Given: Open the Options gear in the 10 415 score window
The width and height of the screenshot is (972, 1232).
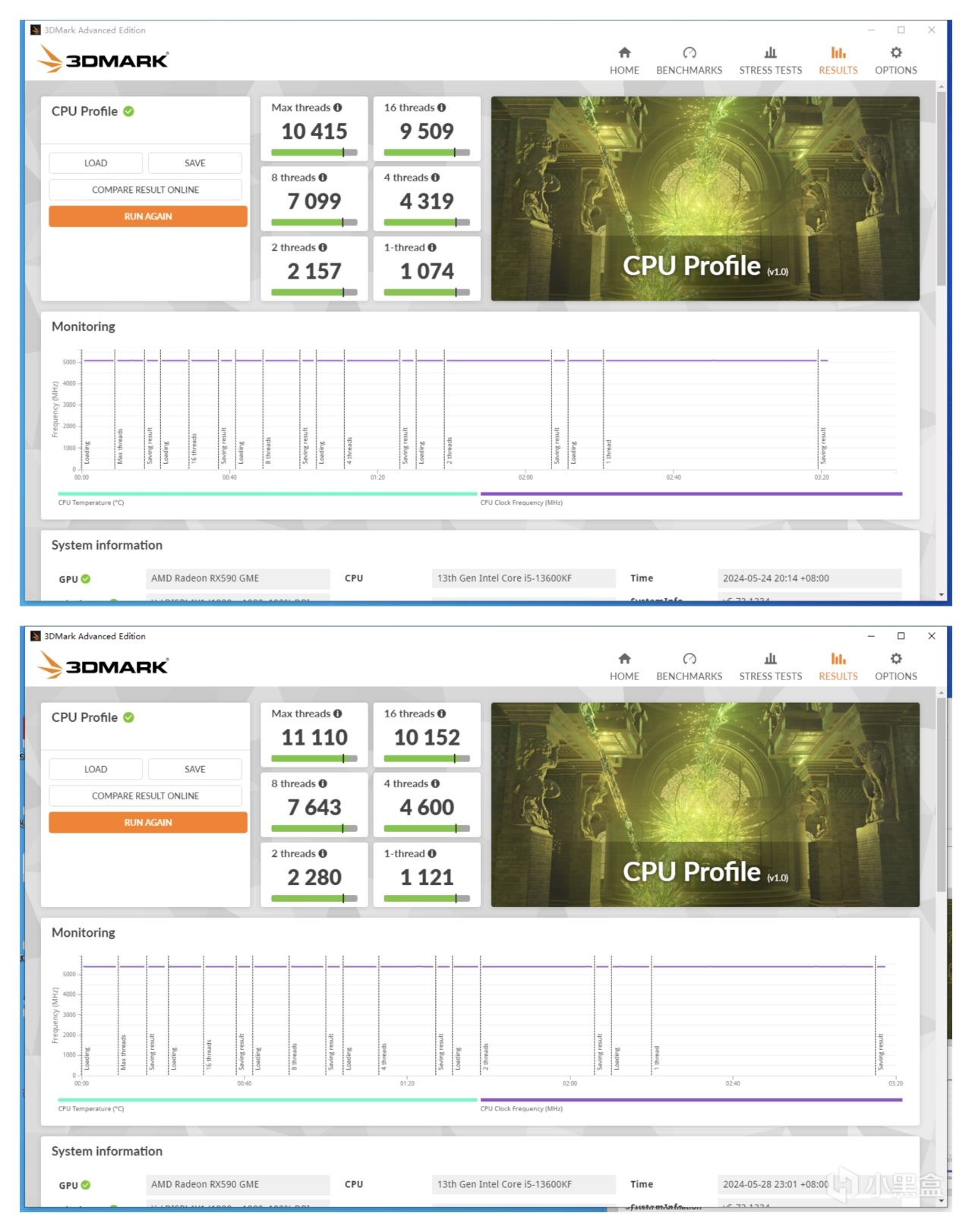Looking at the screenshot, I should click(x=896, y=52).
